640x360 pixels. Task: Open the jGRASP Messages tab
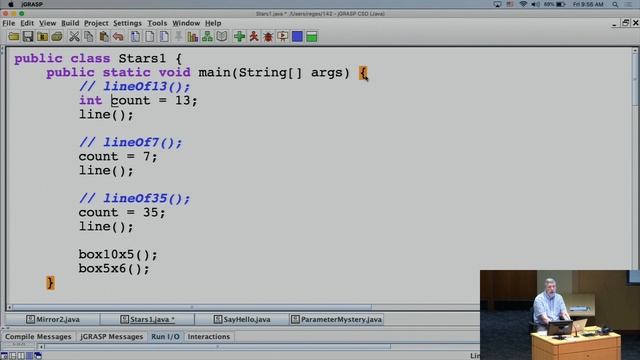tap(111, 337)
